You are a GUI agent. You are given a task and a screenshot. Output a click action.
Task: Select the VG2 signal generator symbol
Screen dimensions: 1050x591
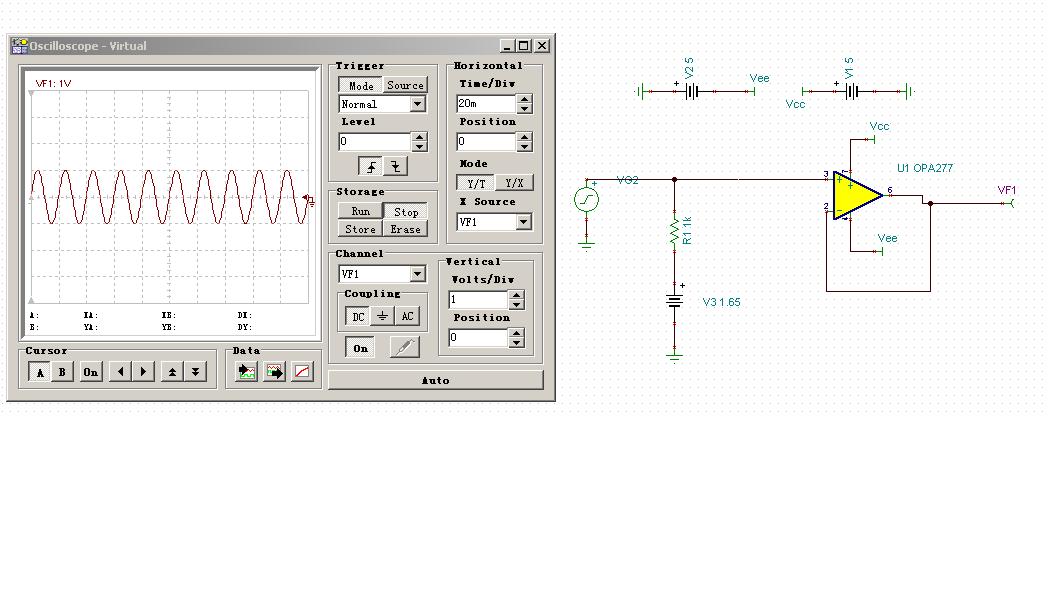pyautogui.click(x=587, y=199)
